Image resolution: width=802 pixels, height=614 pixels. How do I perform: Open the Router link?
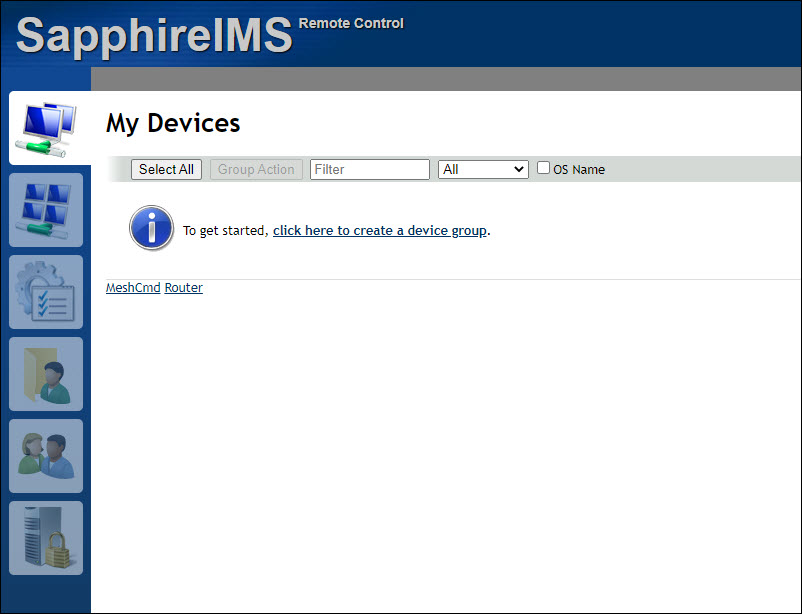pyautogui.click(x=183, y=287)
